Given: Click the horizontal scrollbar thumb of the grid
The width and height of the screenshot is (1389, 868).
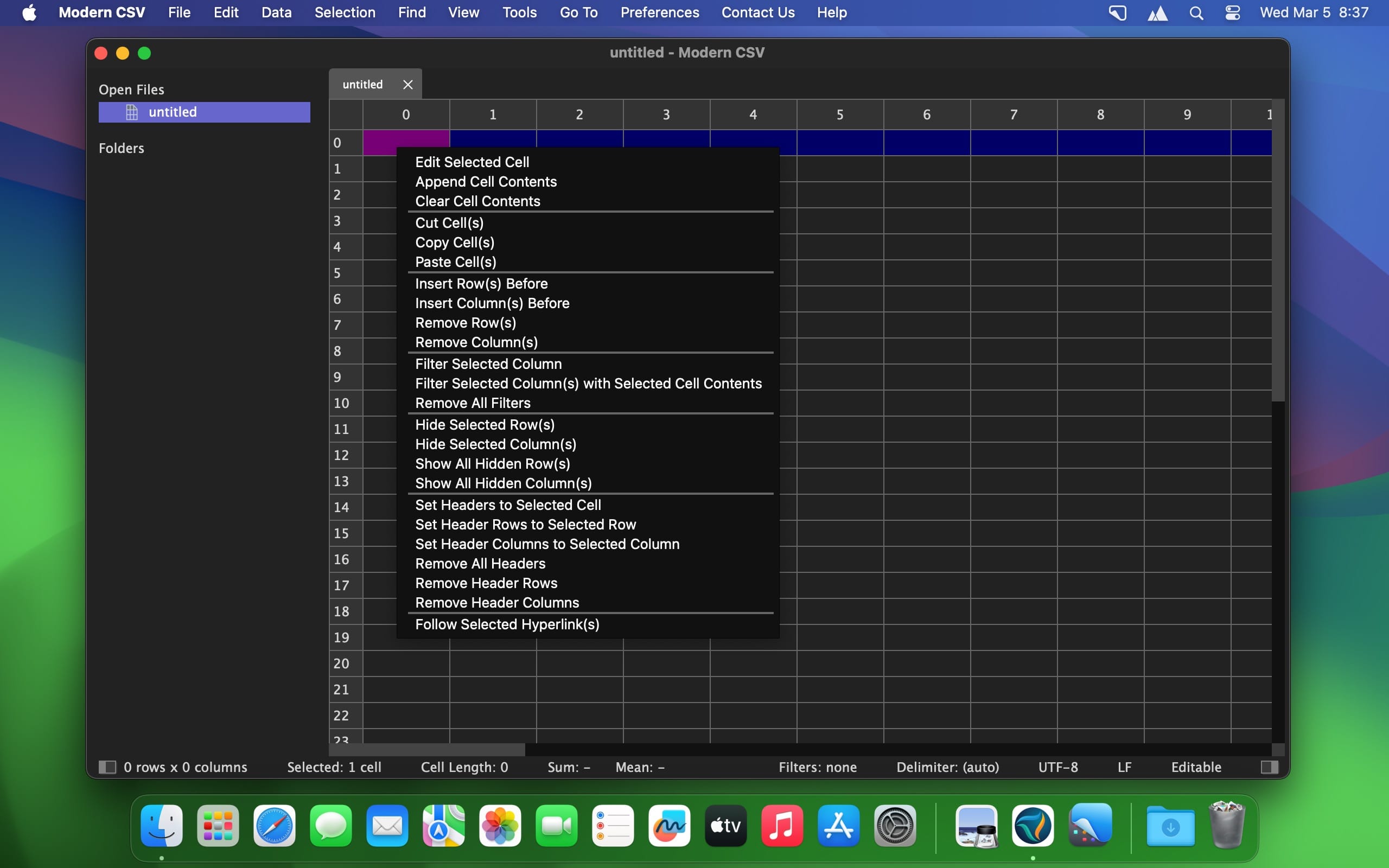Looking at the screenshot, I should [427, 750].
